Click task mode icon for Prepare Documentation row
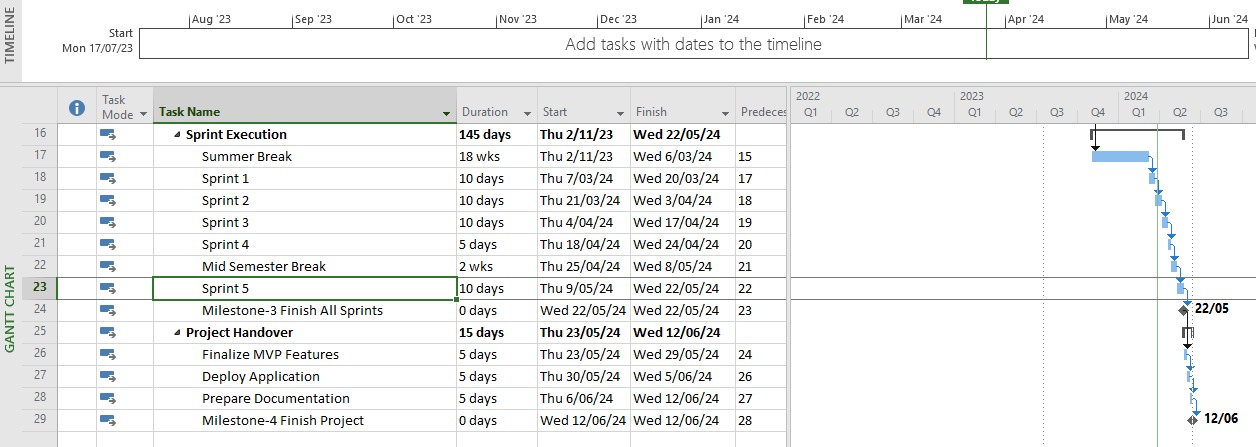Screen dimensions: 1256x447 pyautogui.click(x=108, y=398)
